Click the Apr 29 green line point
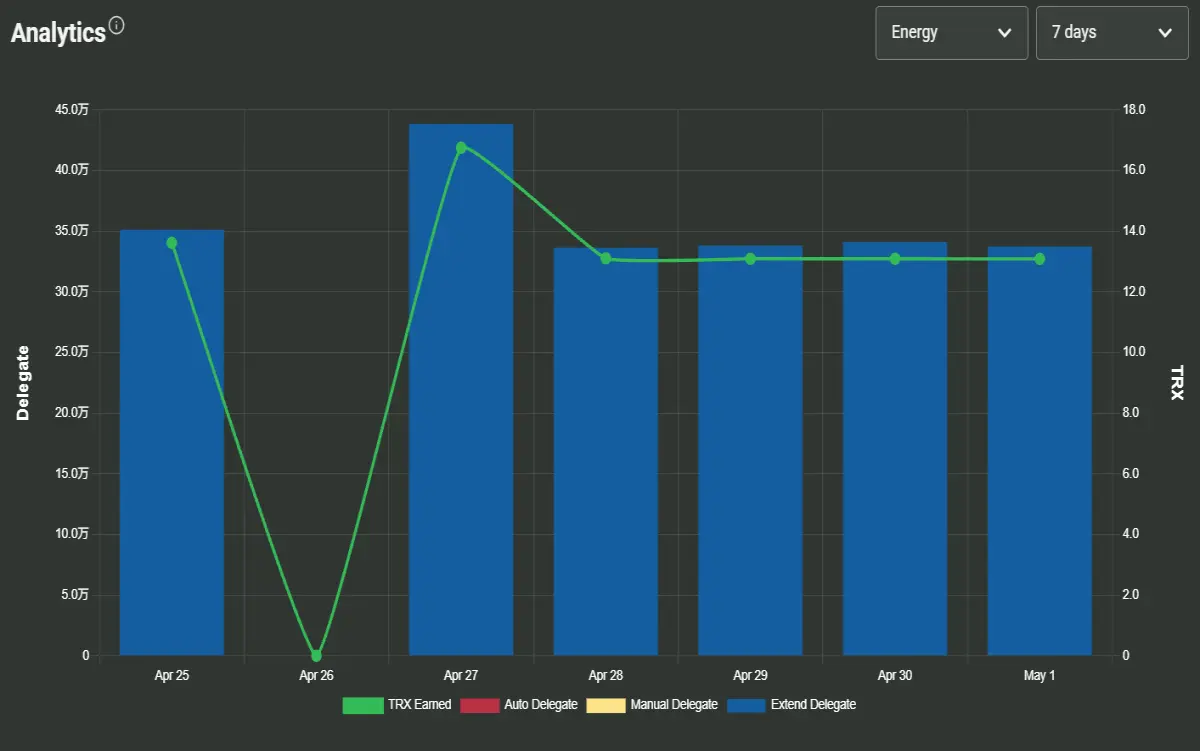Viewport: 1200px width, 751px height. [750, 259]
